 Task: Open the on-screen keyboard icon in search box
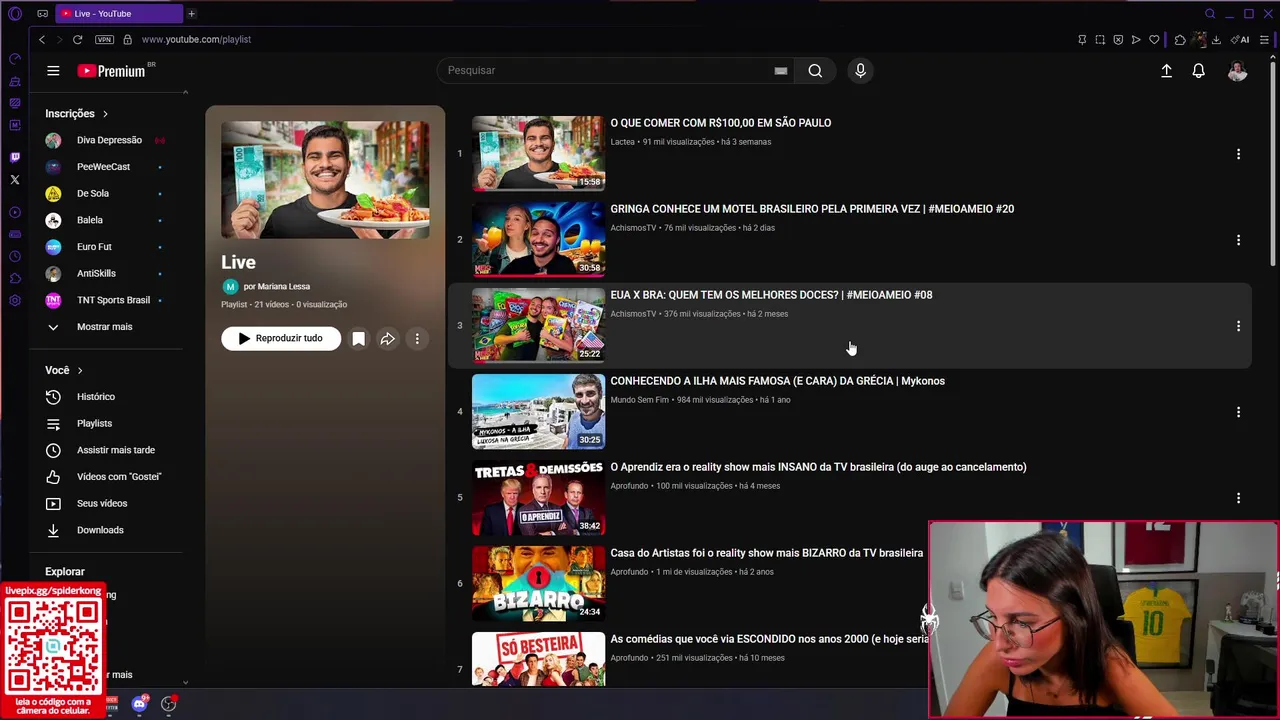click(781, 71)
